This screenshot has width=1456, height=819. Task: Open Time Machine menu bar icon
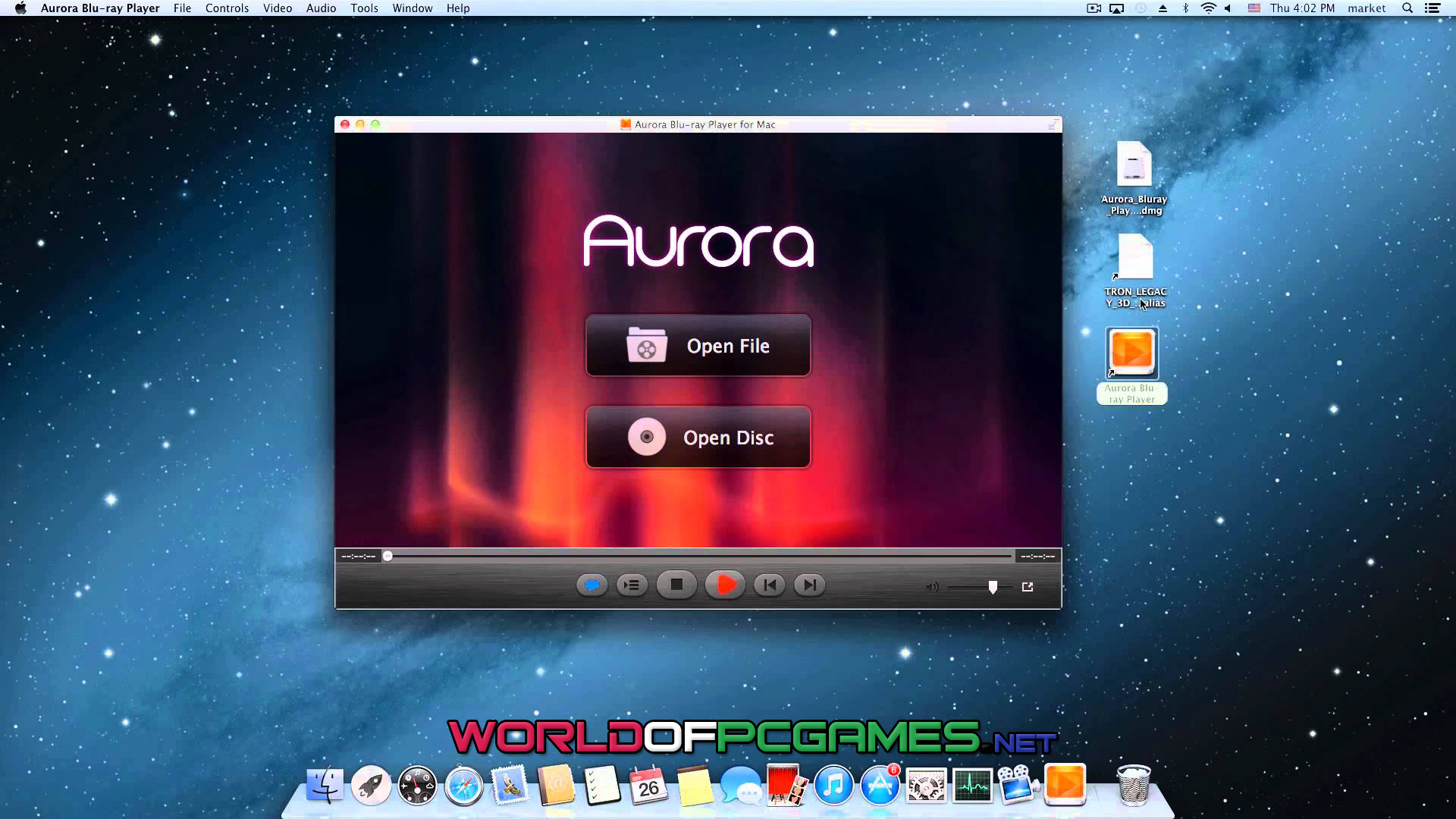[1140, 8]
